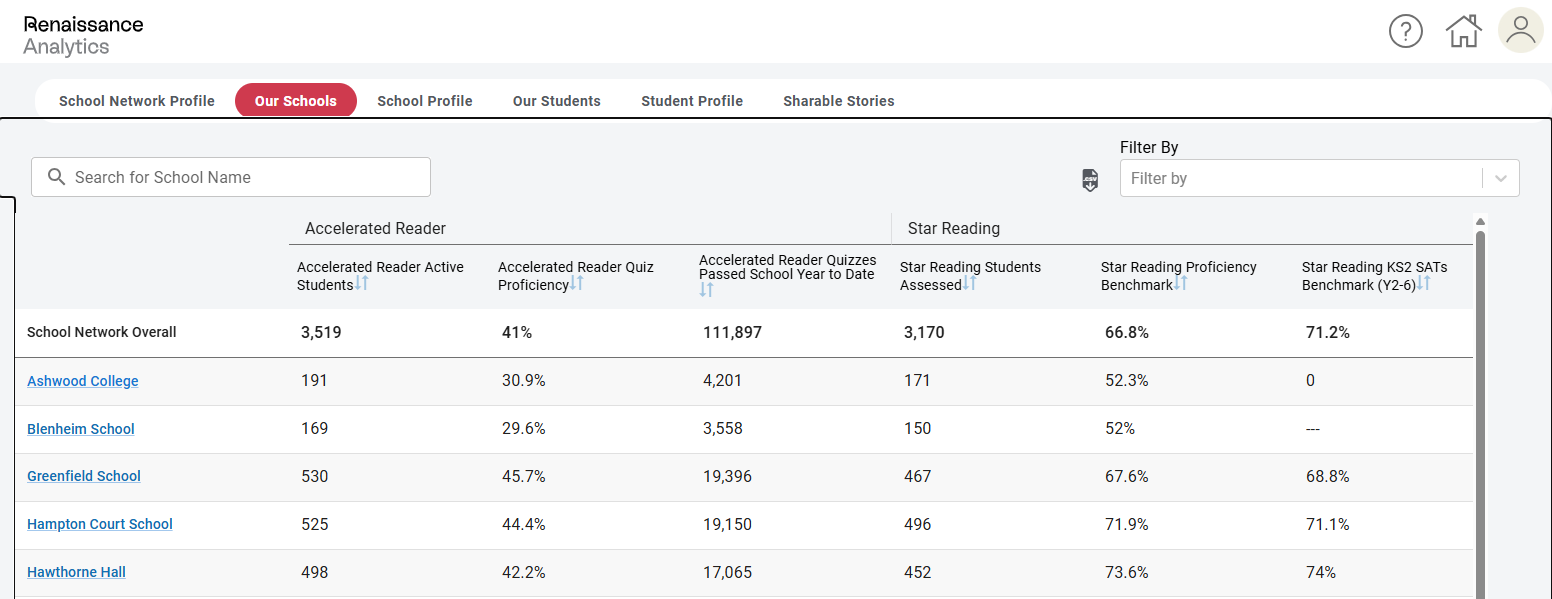Viewport: 1552px width, 599px height.
Task: Download table using CSV export icon
Action: (1090, 180)
